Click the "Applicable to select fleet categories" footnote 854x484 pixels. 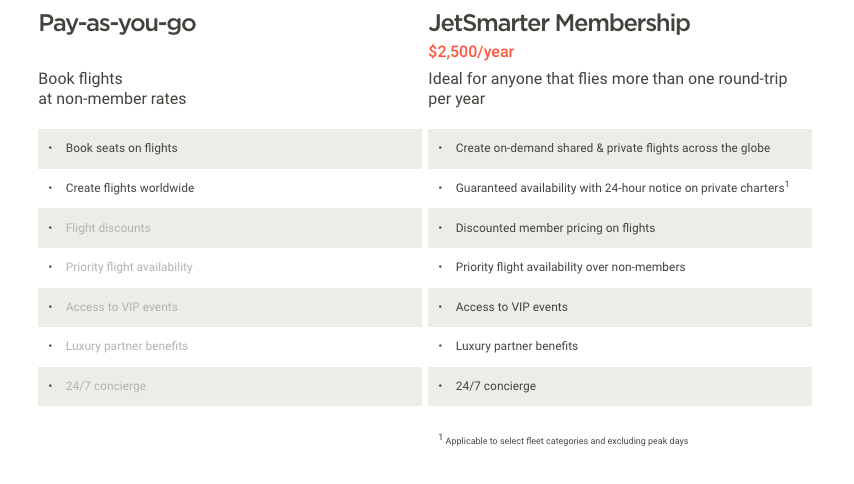(566, 440)
